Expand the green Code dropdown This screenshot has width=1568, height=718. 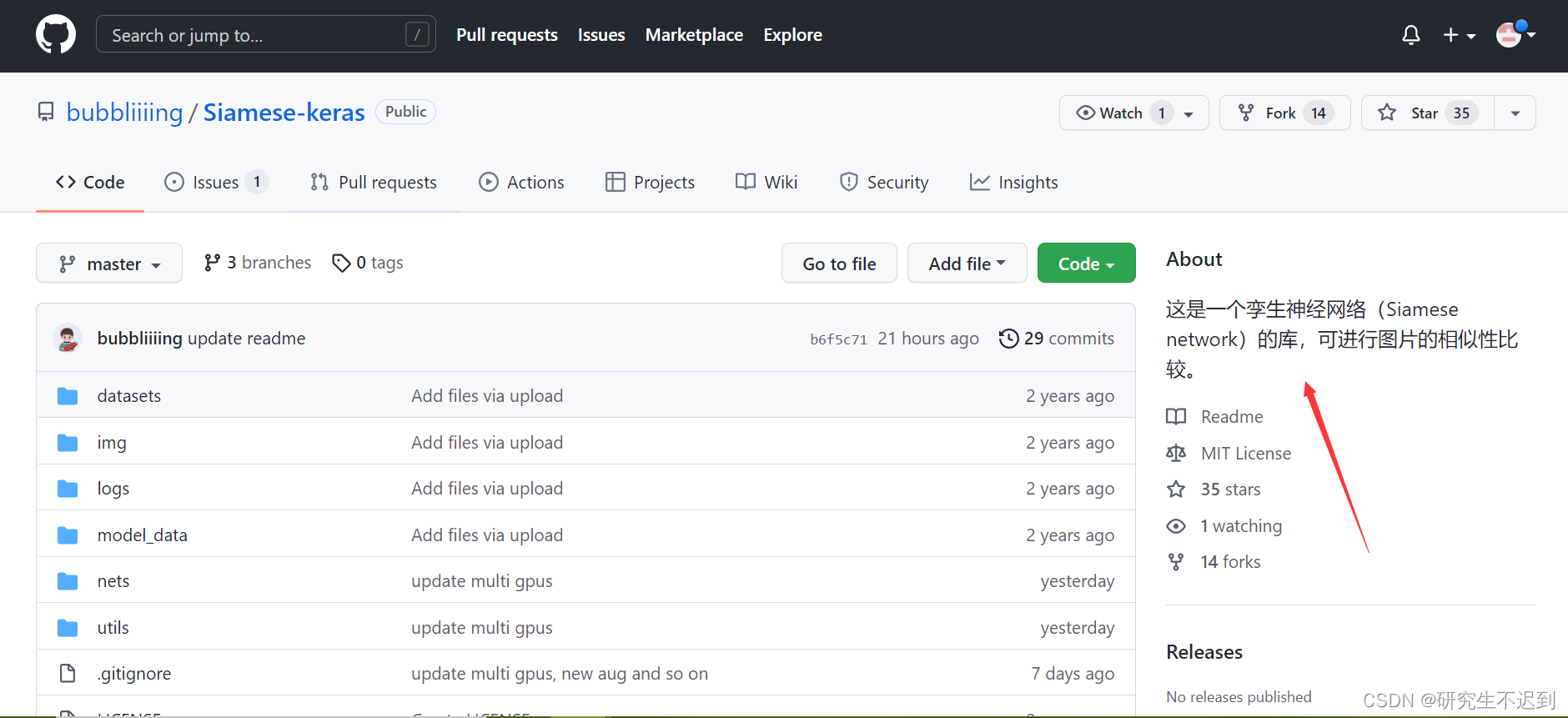coord(1086,264)
